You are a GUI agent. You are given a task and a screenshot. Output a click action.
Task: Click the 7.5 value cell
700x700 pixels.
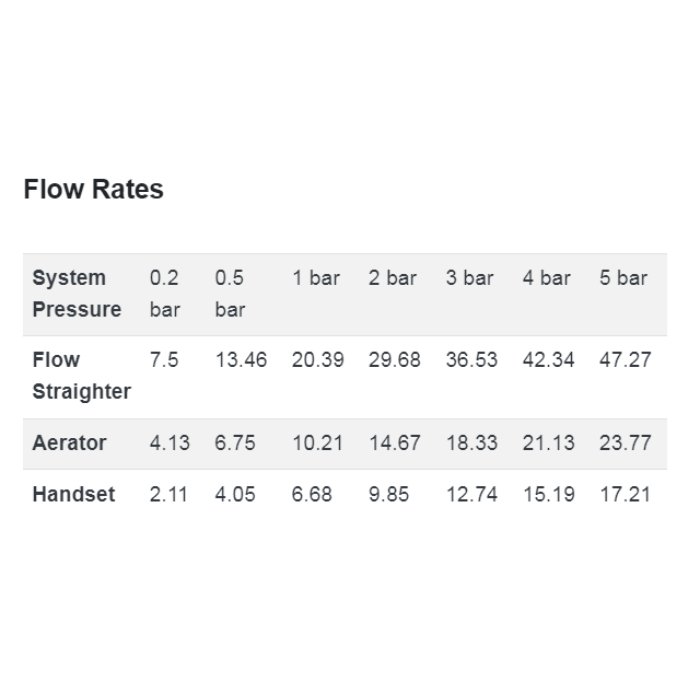[164, 360]
